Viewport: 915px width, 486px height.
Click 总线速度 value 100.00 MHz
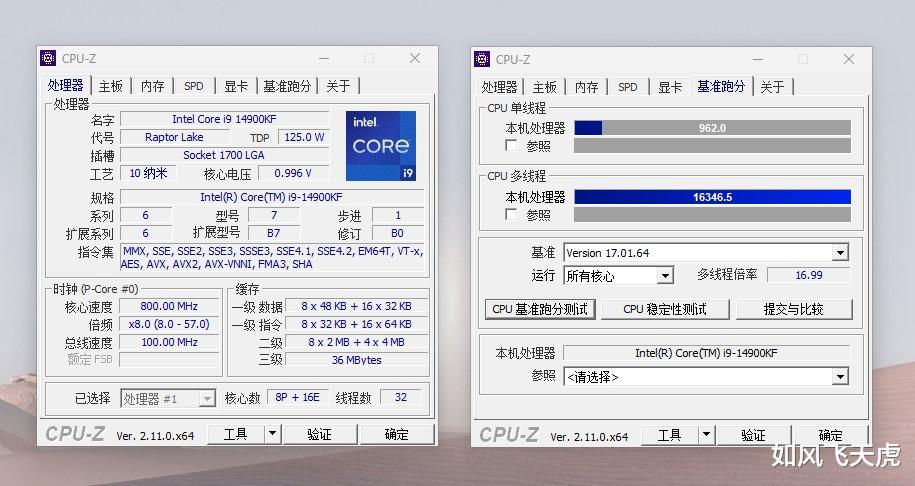(169, 342)
